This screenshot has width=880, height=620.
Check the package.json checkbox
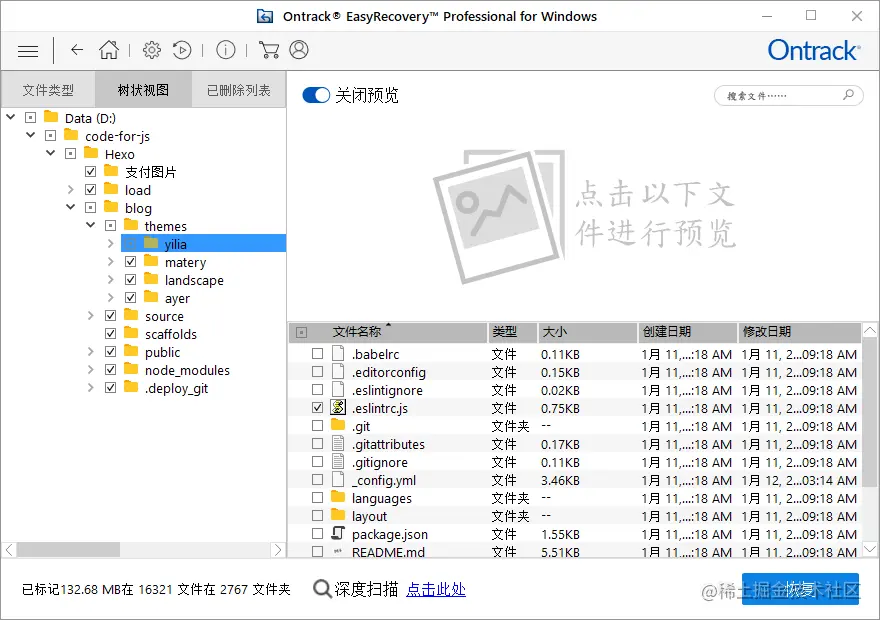pos(318,534)
